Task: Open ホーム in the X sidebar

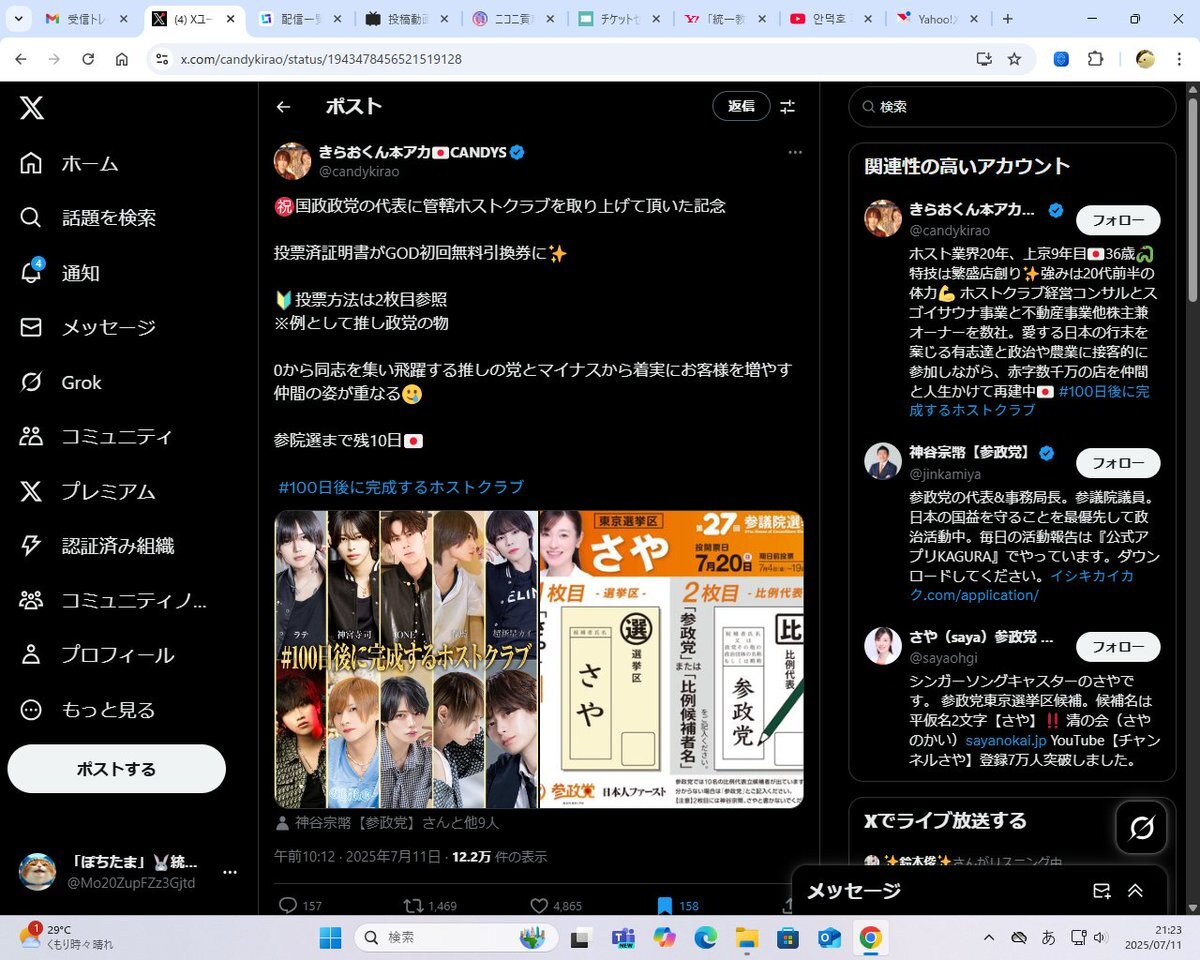Action: tap(70, 163)
